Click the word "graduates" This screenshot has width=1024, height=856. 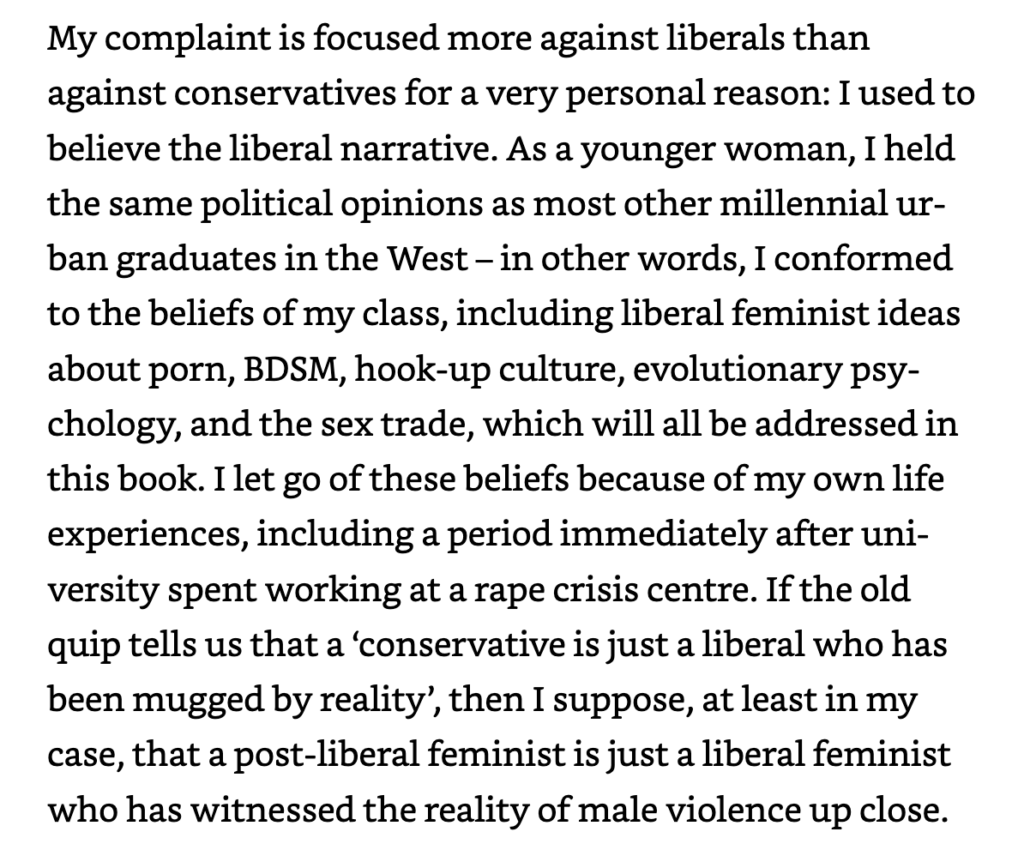point(197,261)
